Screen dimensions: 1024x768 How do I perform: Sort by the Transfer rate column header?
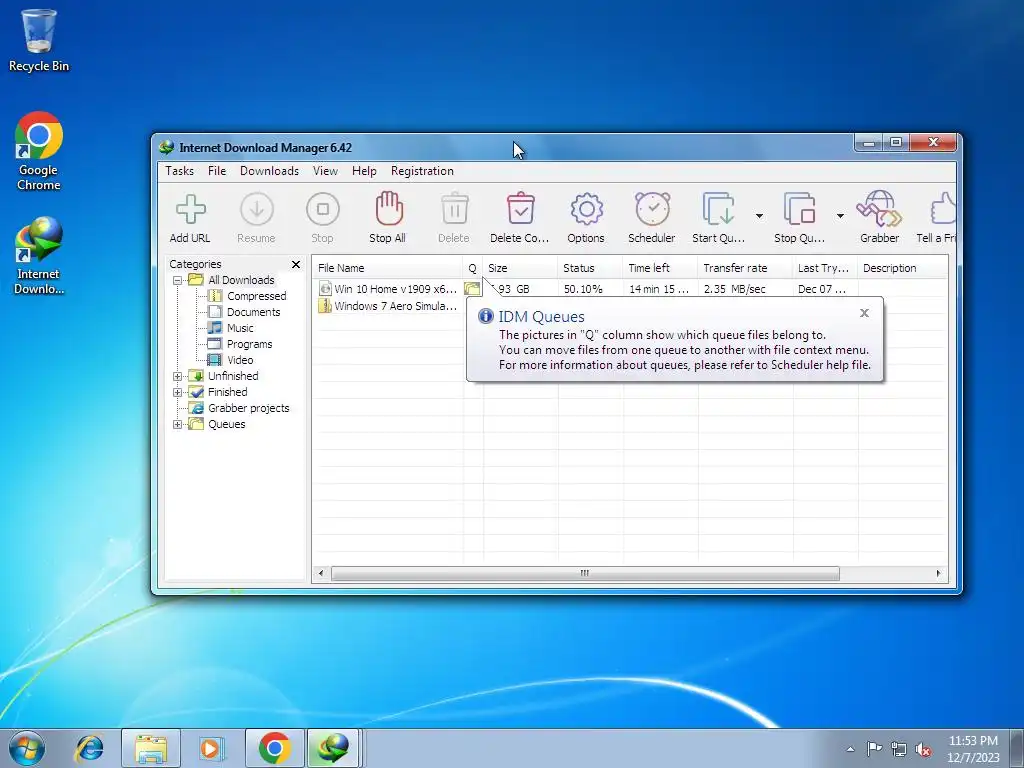(745, 268)
